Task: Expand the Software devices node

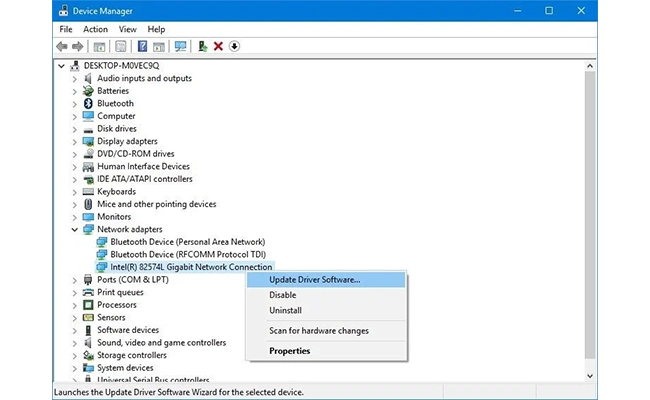Action: (x=75, y=330)
